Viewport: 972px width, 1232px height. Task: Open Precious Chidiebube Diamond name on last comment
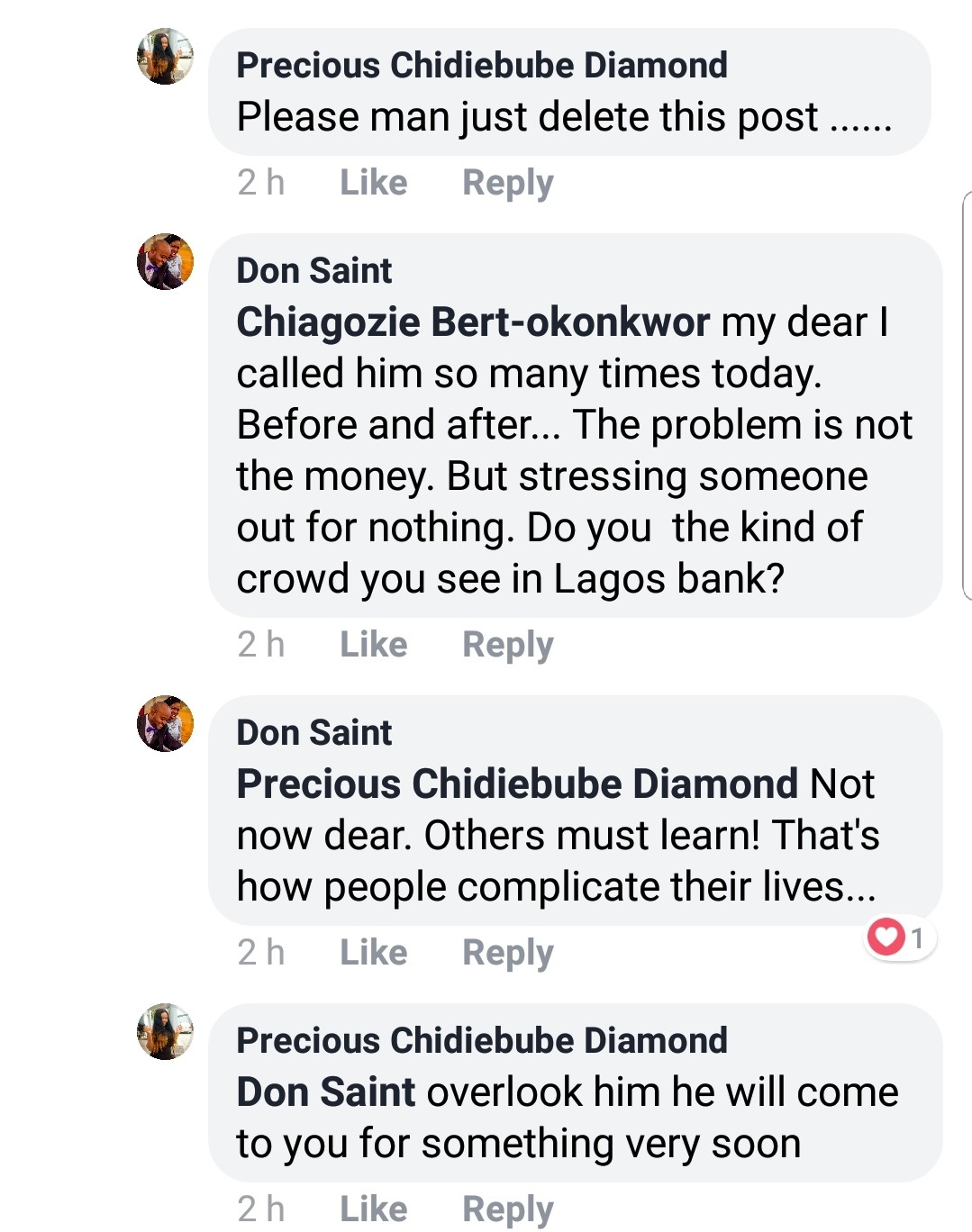[481, 1041]
